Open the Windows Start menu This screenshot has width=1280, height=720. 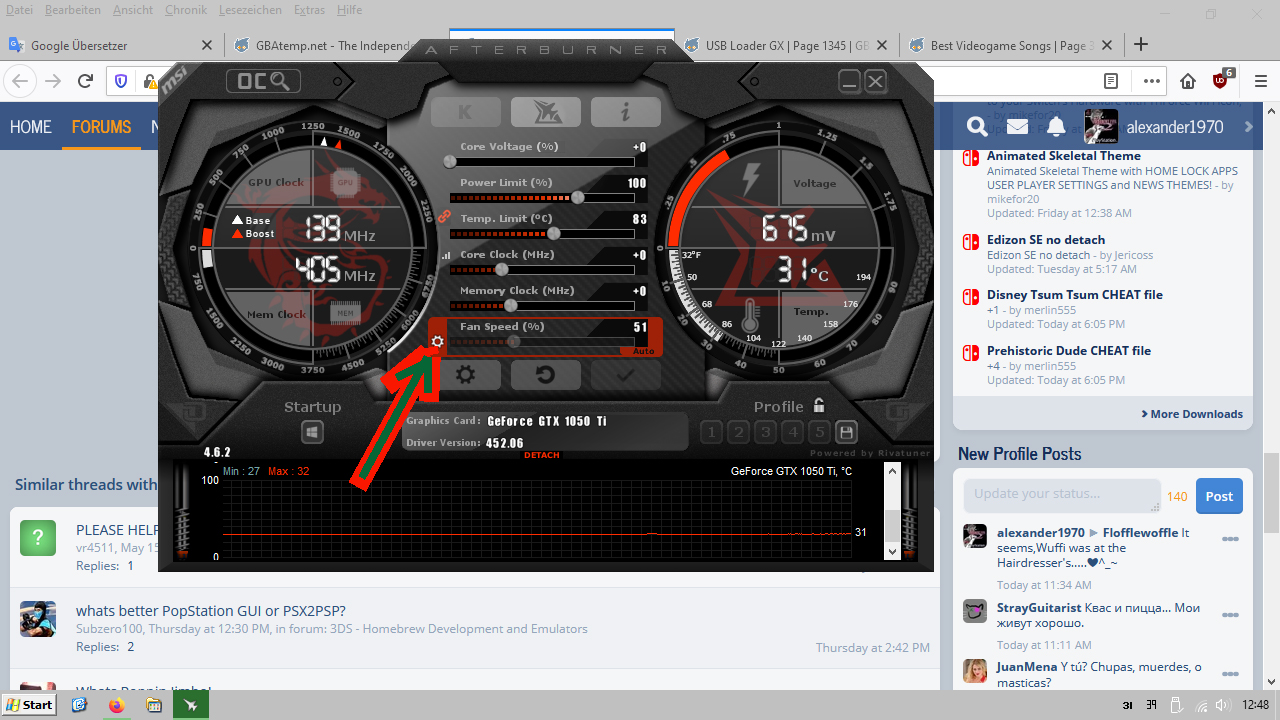click(29, 705)
